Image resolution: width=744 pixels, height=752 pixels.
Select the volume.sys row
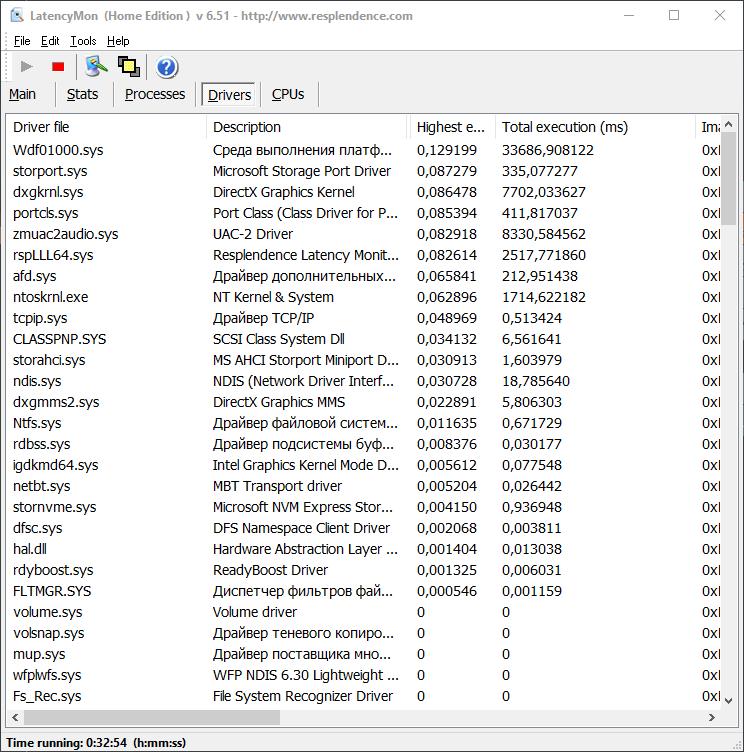point(363,612)
